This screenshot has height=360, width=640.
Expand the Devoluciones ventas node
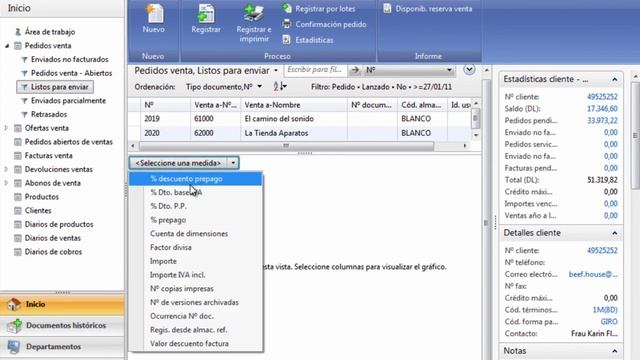point(6,169)
